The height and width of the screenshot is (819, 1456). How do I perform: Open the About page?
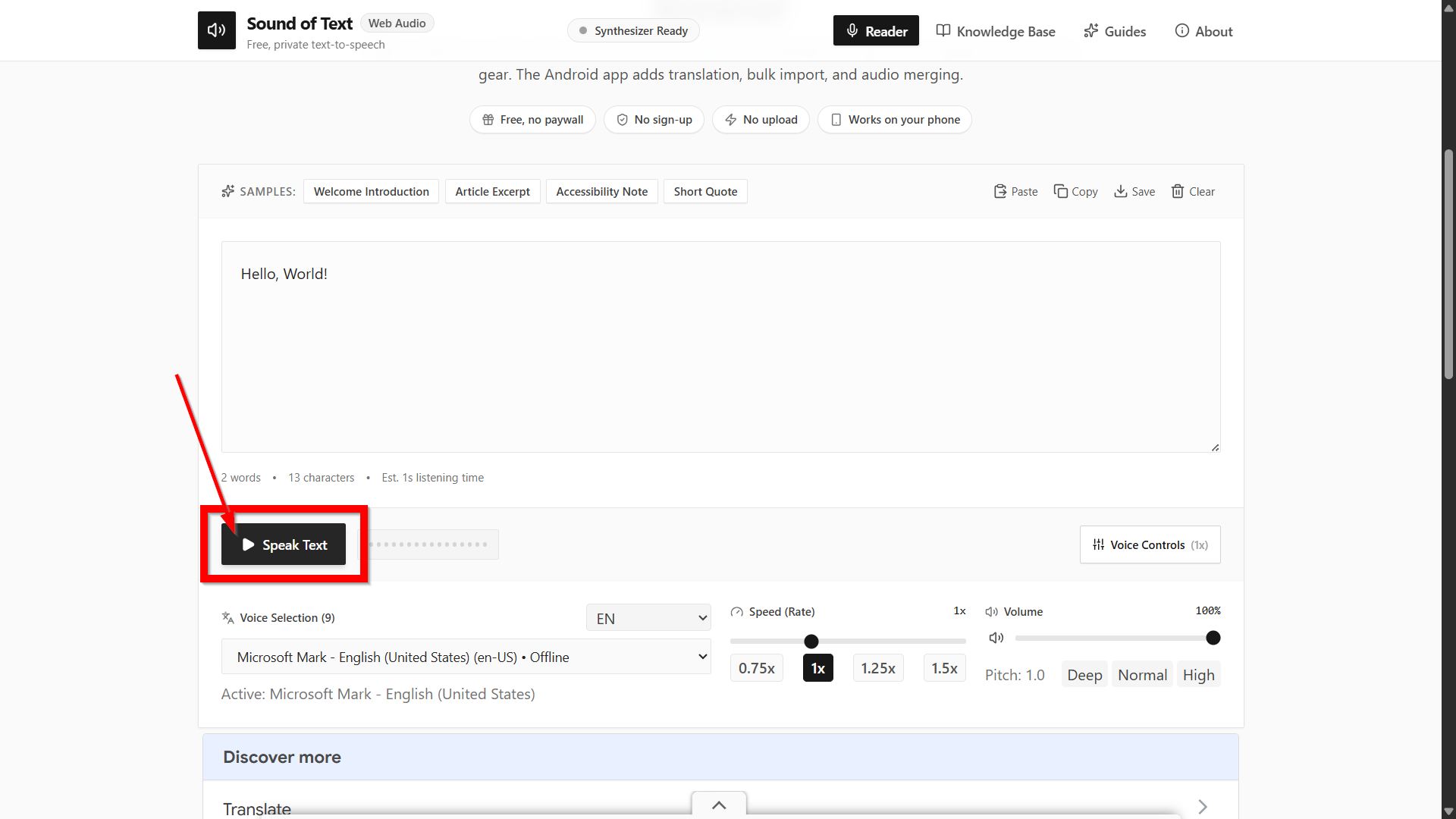[1203, 31]
